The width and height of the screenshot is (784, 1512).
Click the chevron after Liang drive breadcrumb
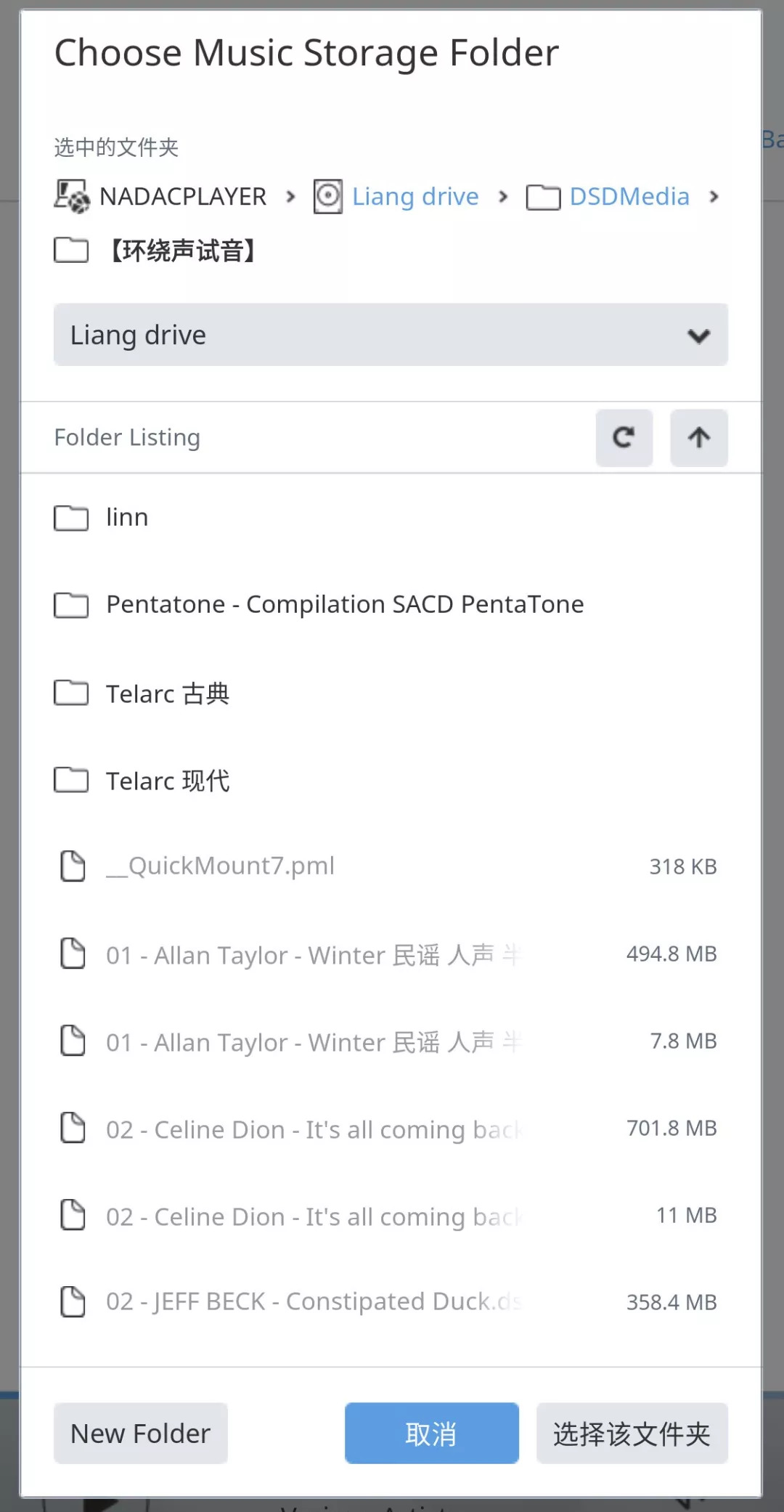503,197
